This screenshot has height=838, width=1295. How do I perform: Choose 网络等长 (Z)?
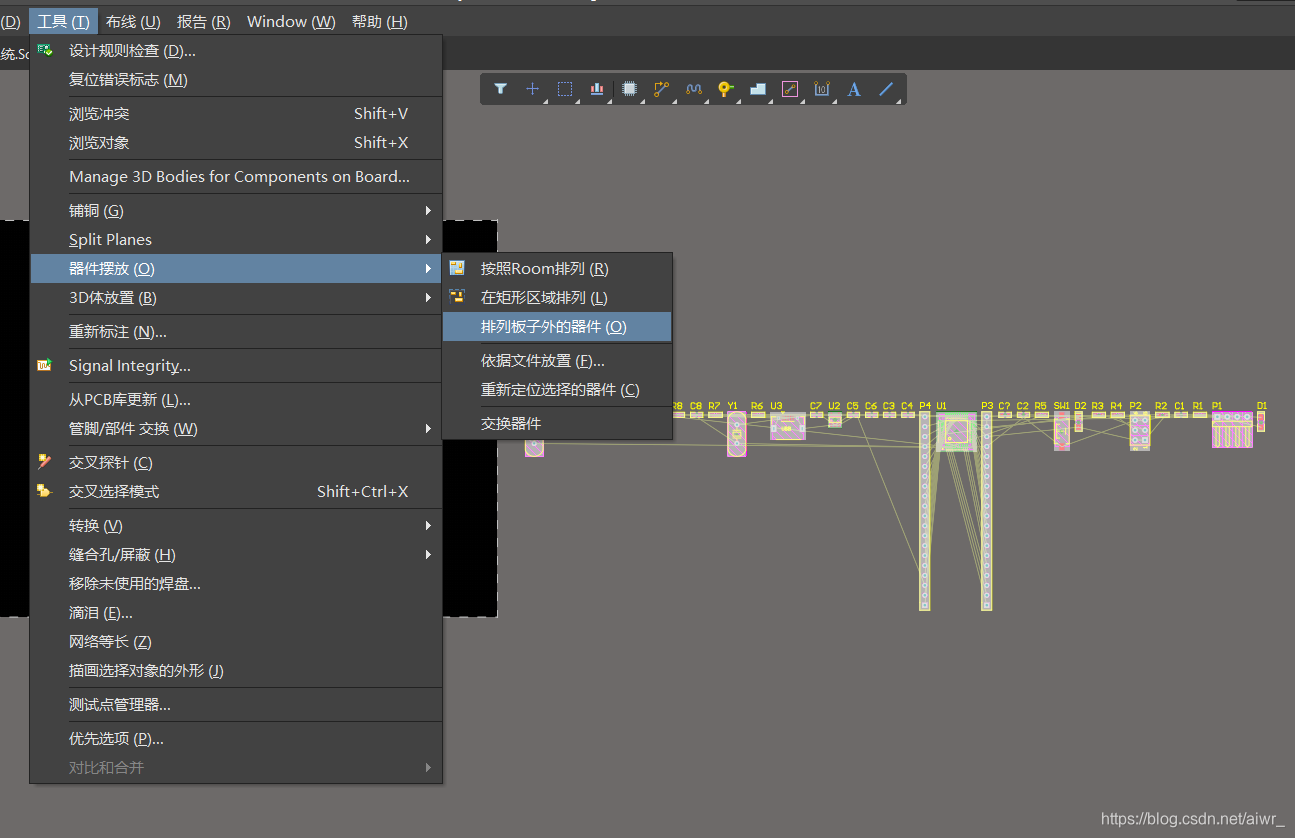[x=236, y=641]
